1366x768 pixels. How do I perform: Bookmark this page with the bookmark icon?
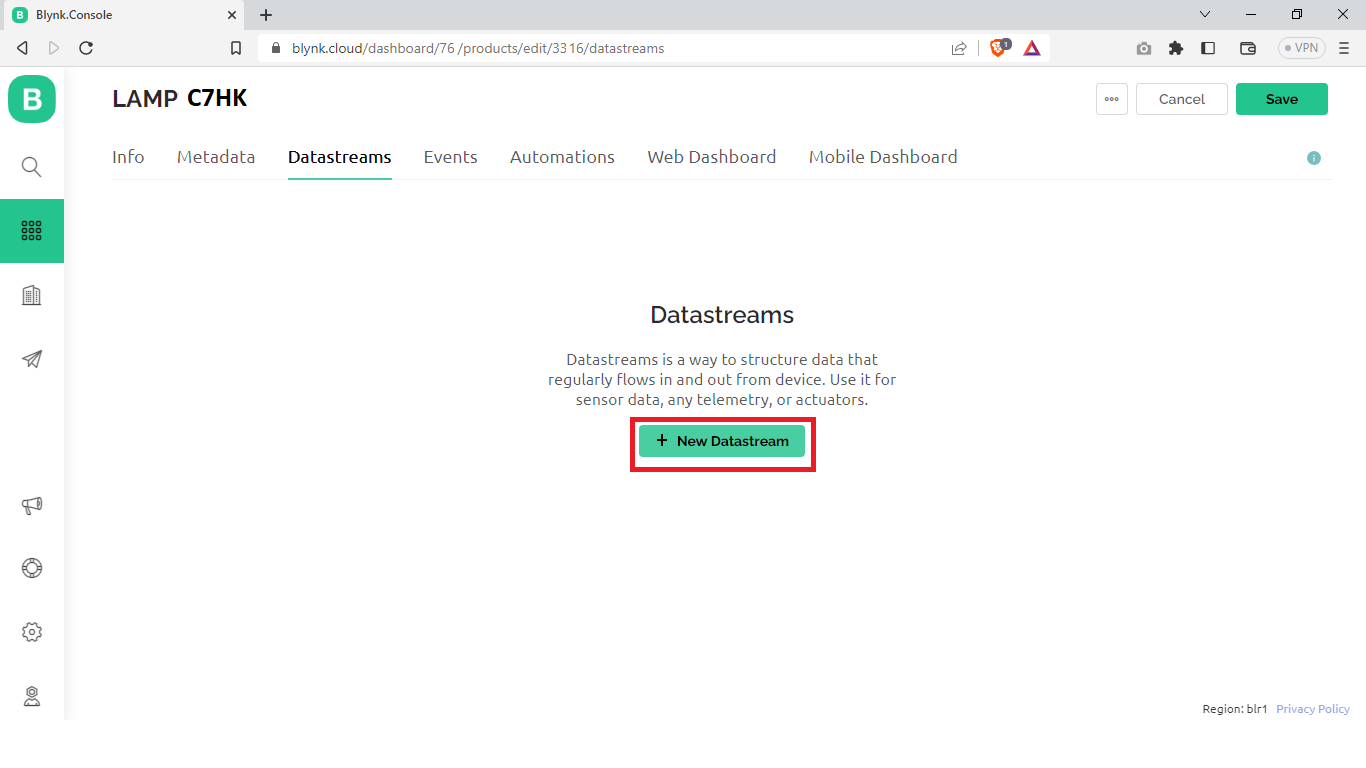pos(236,48)
